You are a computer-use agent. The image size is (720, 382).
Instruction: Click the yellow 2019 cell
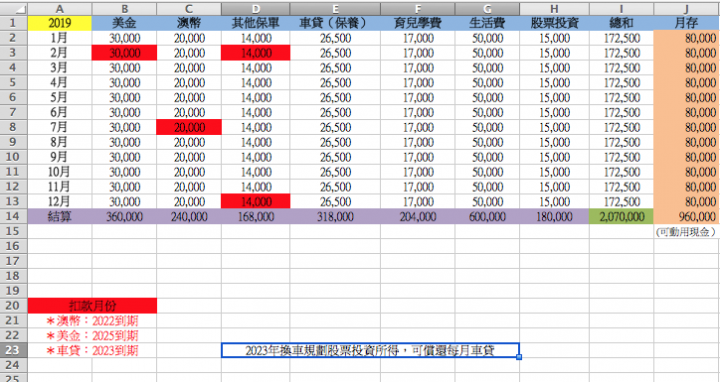click(60, 23)
